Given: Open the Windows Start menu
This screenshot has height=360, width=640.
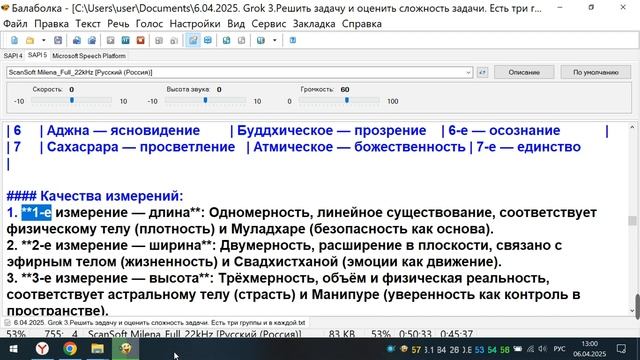Looking at the screenshot, I should coord(13,349).
